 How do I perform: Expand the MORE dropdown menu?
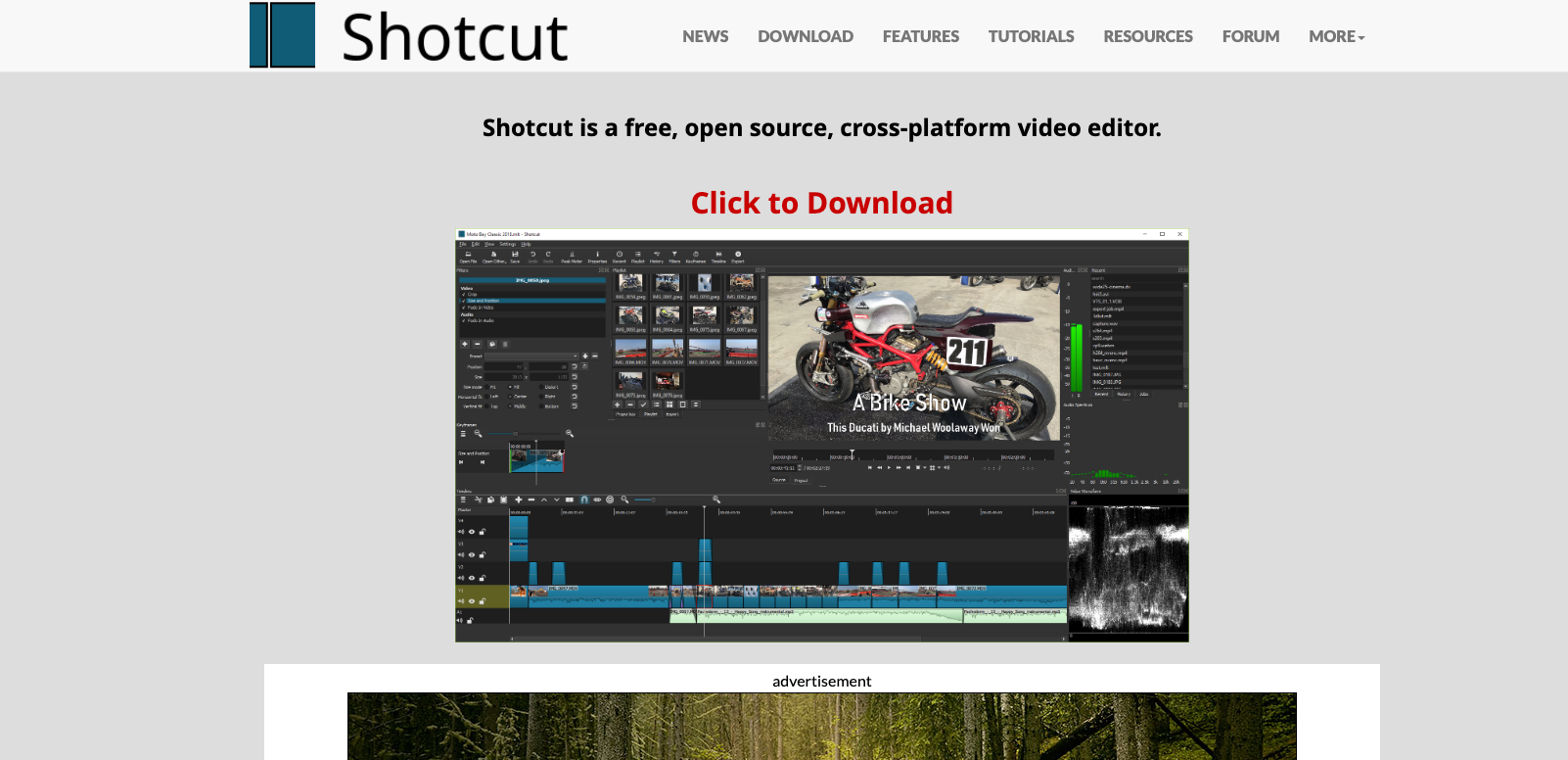tap(1336, 36)
